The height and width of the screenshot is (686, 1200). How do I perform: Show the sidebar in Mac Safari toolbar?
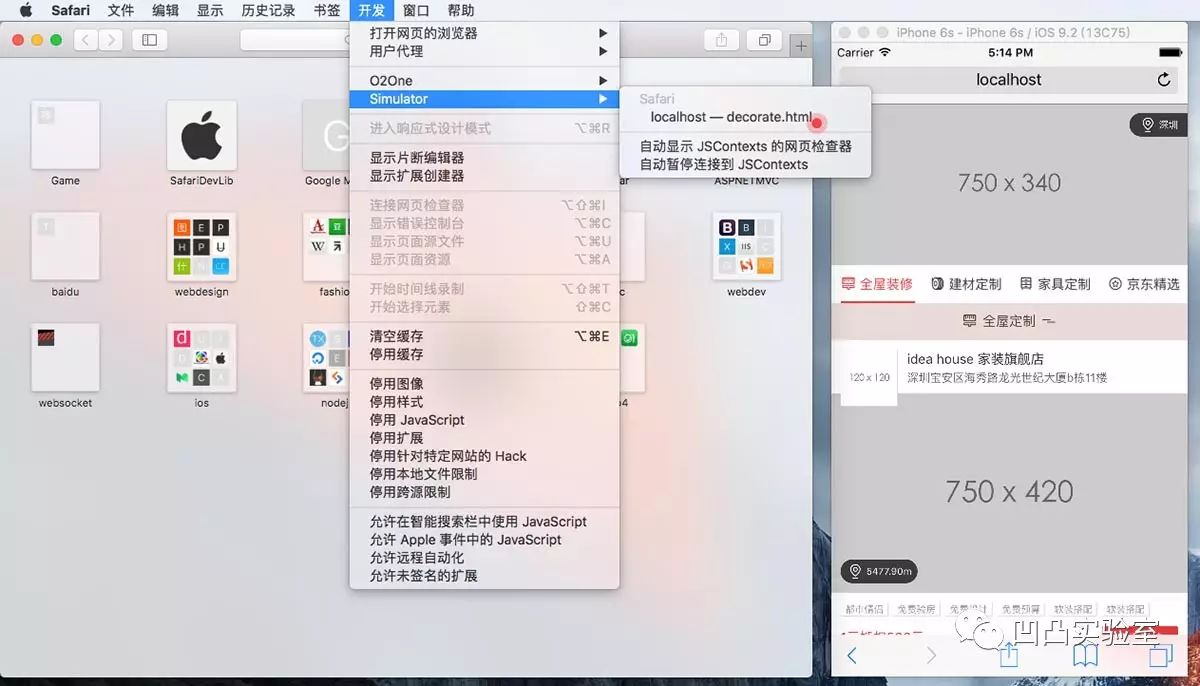click(150, 40)
